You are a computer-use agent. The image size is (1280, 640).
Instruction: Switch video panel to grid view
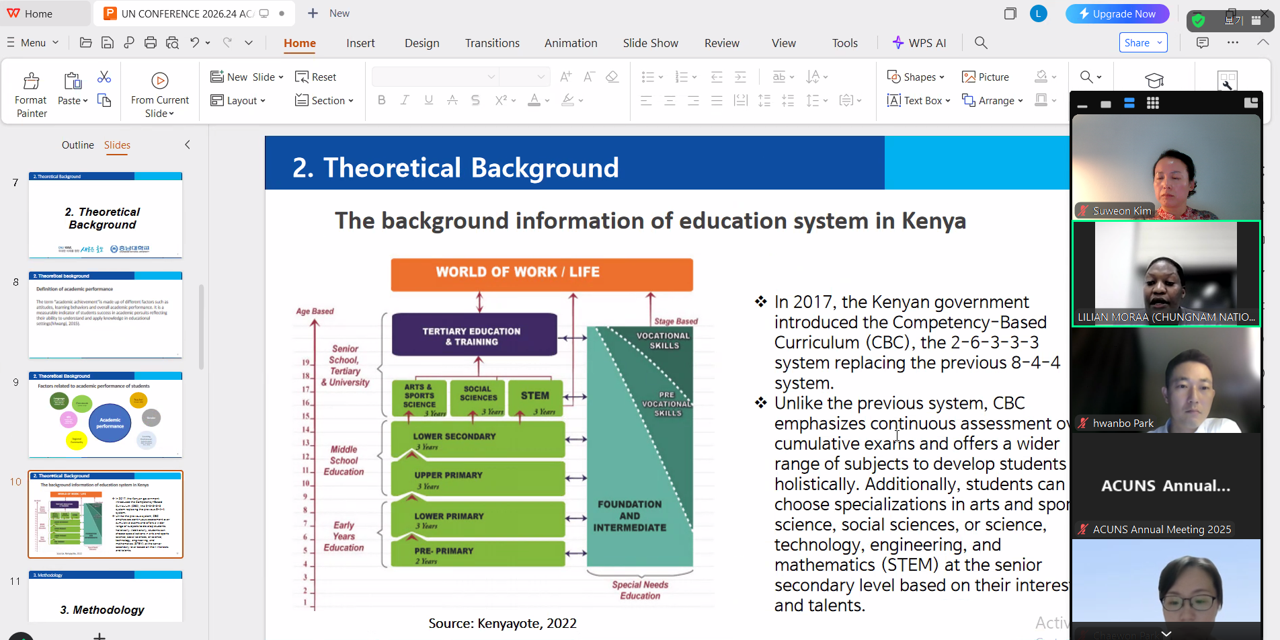[x=1152, y=103]
